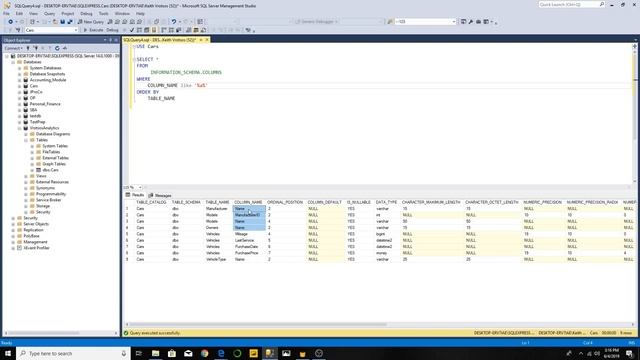Open the Query menu
The image size is (640, 360).
49,13
